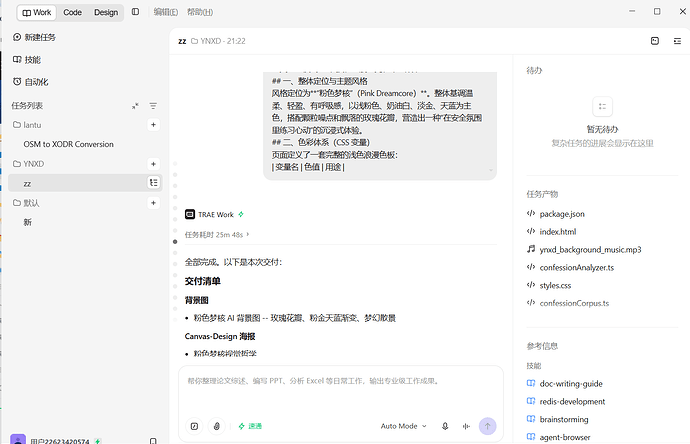Toggle the right details panel icon
Image resolution: width=690 pixels, height=444 pixels.
[677, 41]
